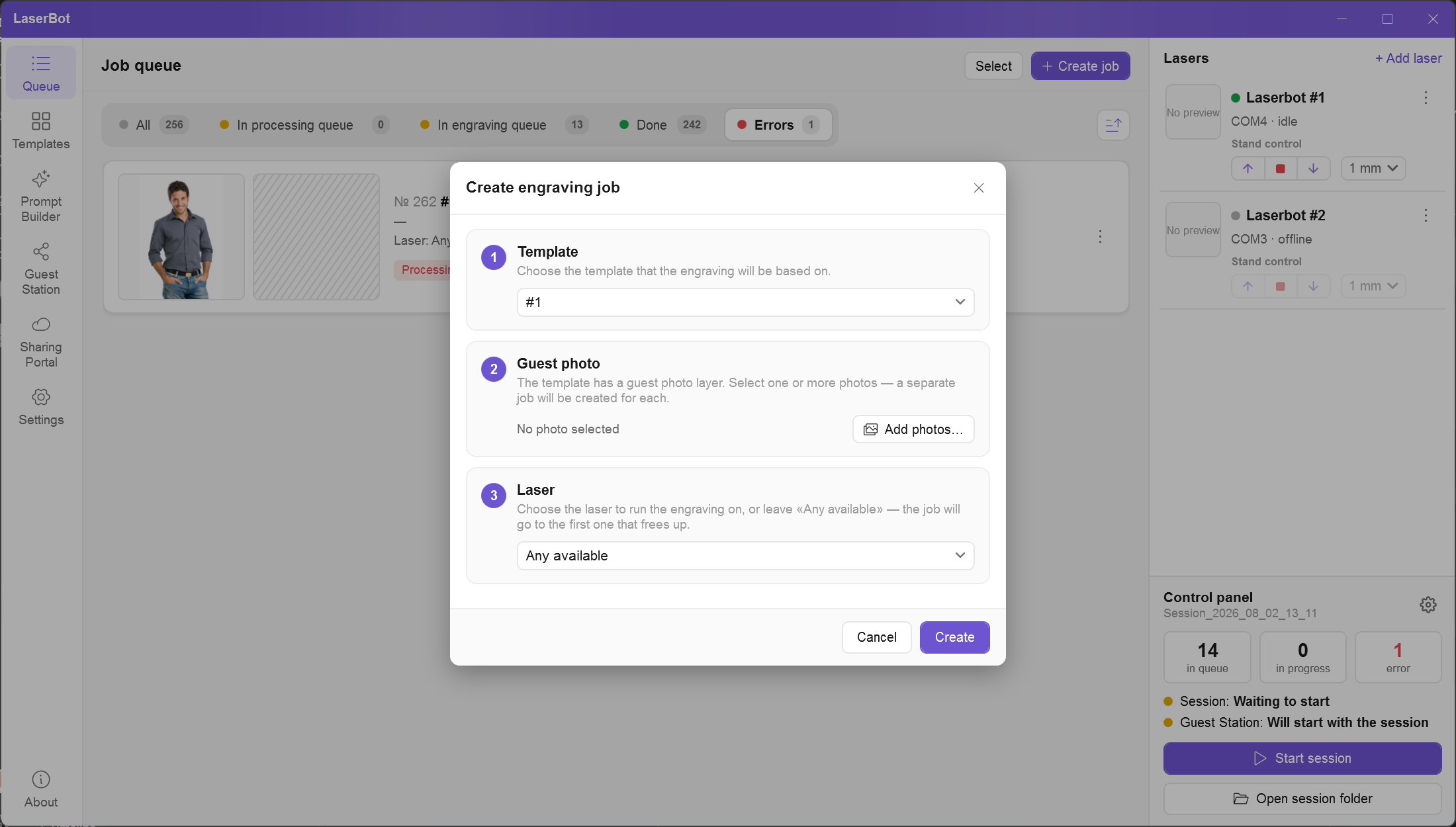Select the Errors filter tab
The image size is (1456, 827).
point(778,125)
